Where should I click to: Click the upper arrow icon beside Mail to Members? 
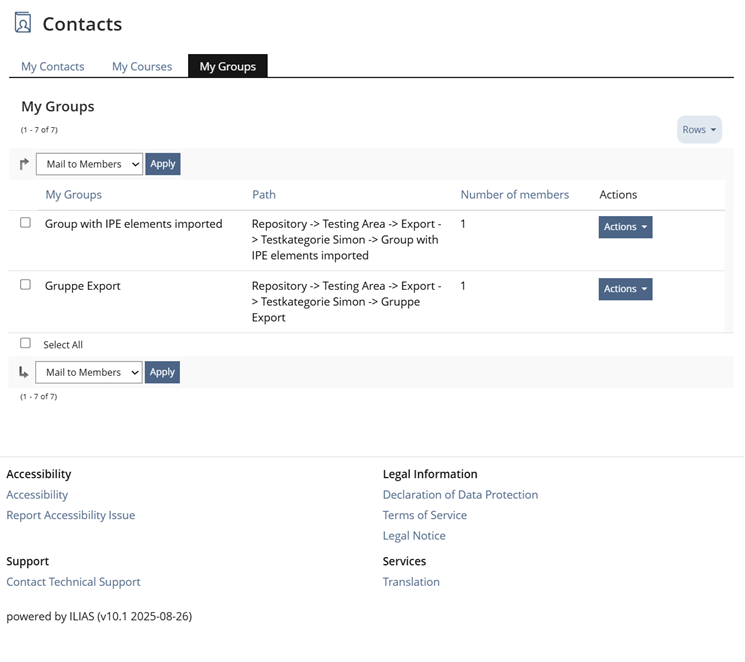[x=25, y=164]
